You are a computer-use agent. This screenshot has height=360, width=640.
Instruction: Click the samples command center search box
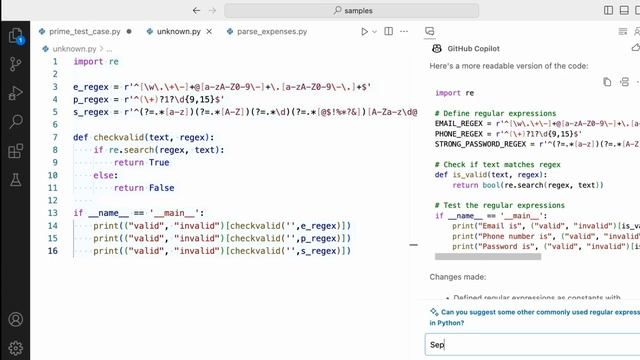(x=351, y=11)
